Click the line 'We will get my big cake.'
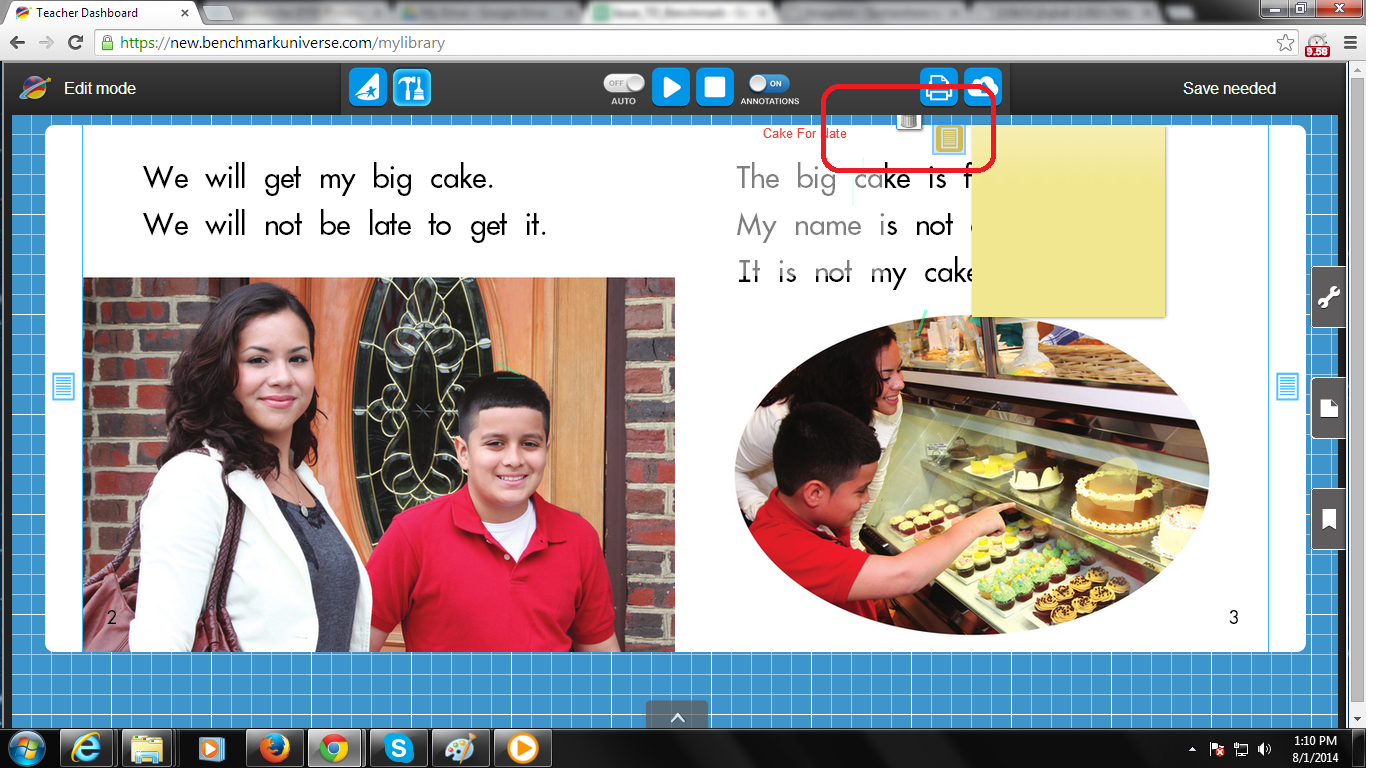Viewport: 1382px width, 768px height. pyautogui.click(x=319, y=178)
